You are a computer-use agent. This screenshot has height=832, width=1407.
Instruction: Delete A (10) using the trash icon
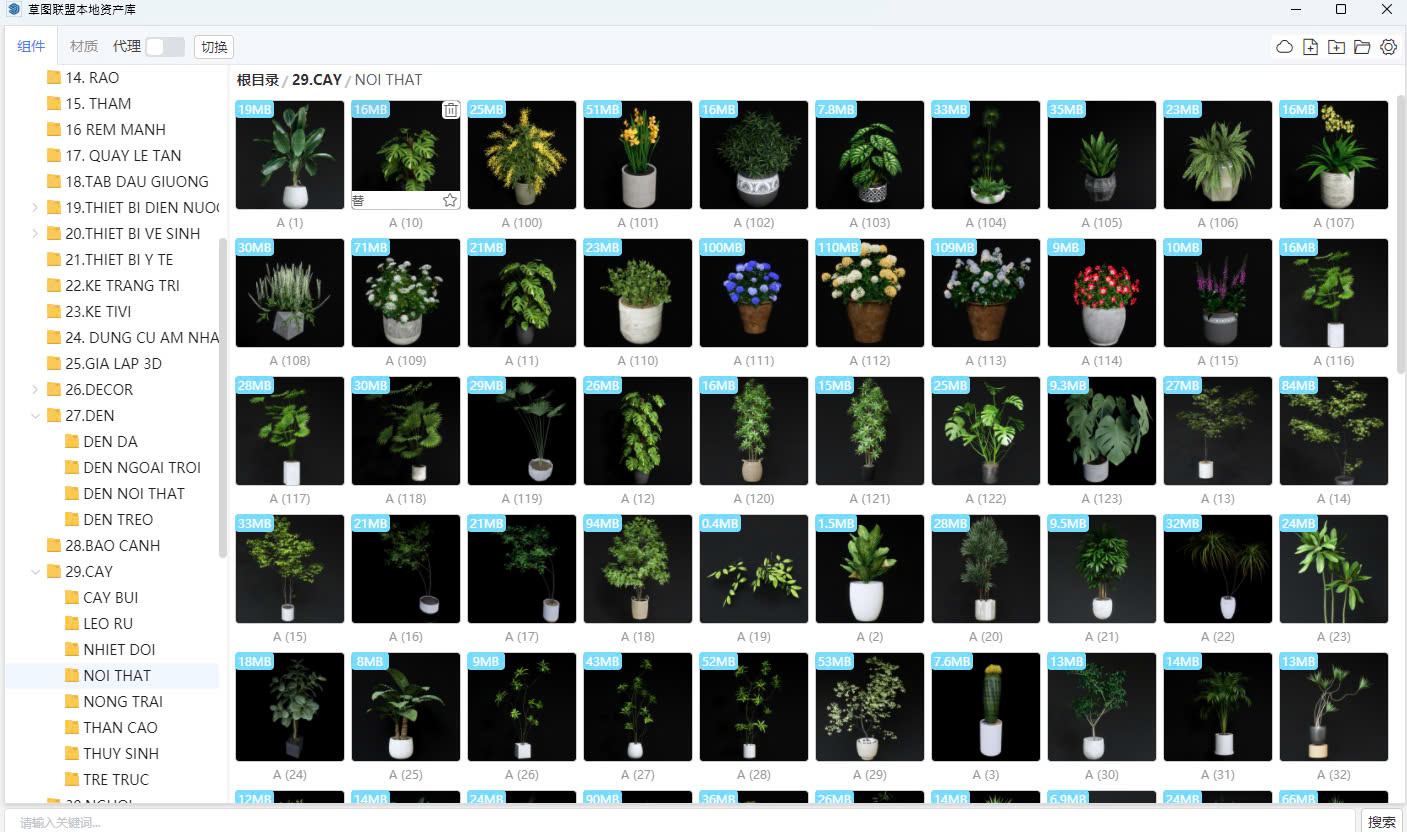451,110
